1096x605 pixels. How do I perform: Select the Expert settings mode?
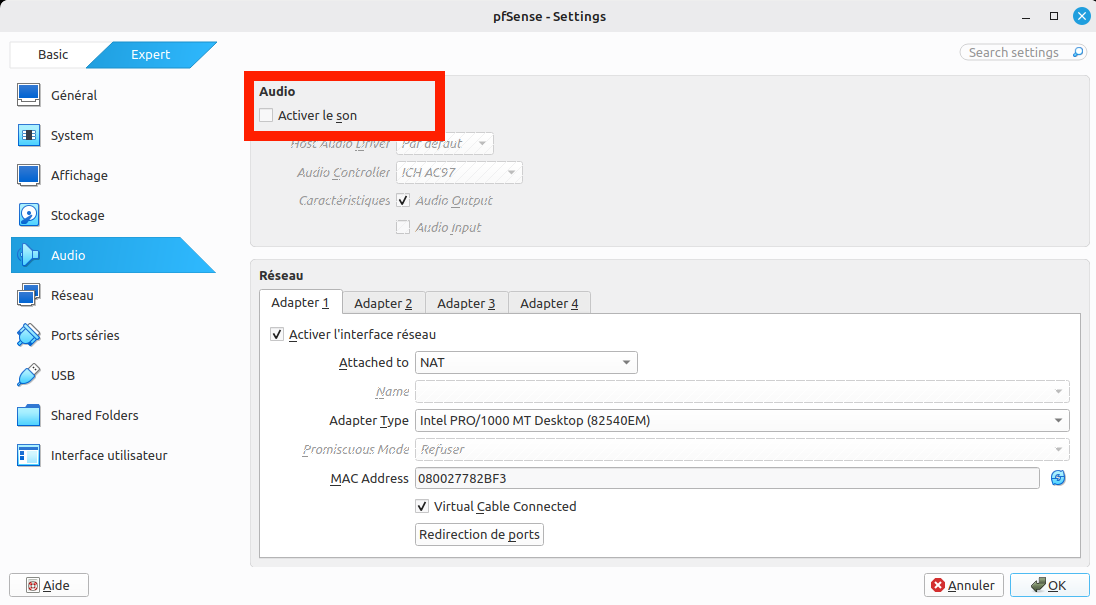pyautogui.click(x=151, y=54)
